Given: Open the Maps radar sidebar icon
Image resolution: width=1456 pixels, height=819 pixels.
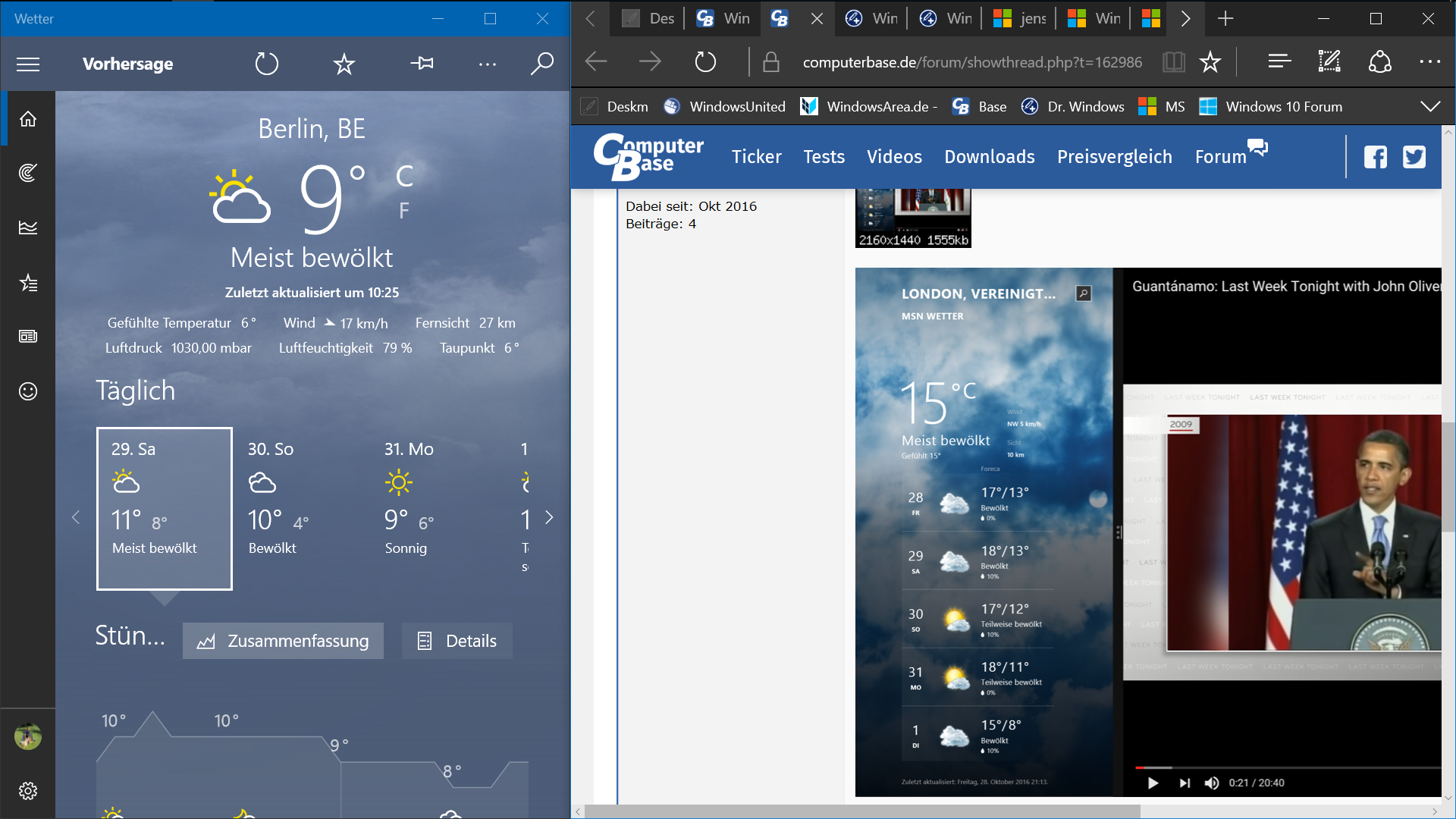Looking at the screenshot, I should [x=28, y=173].
